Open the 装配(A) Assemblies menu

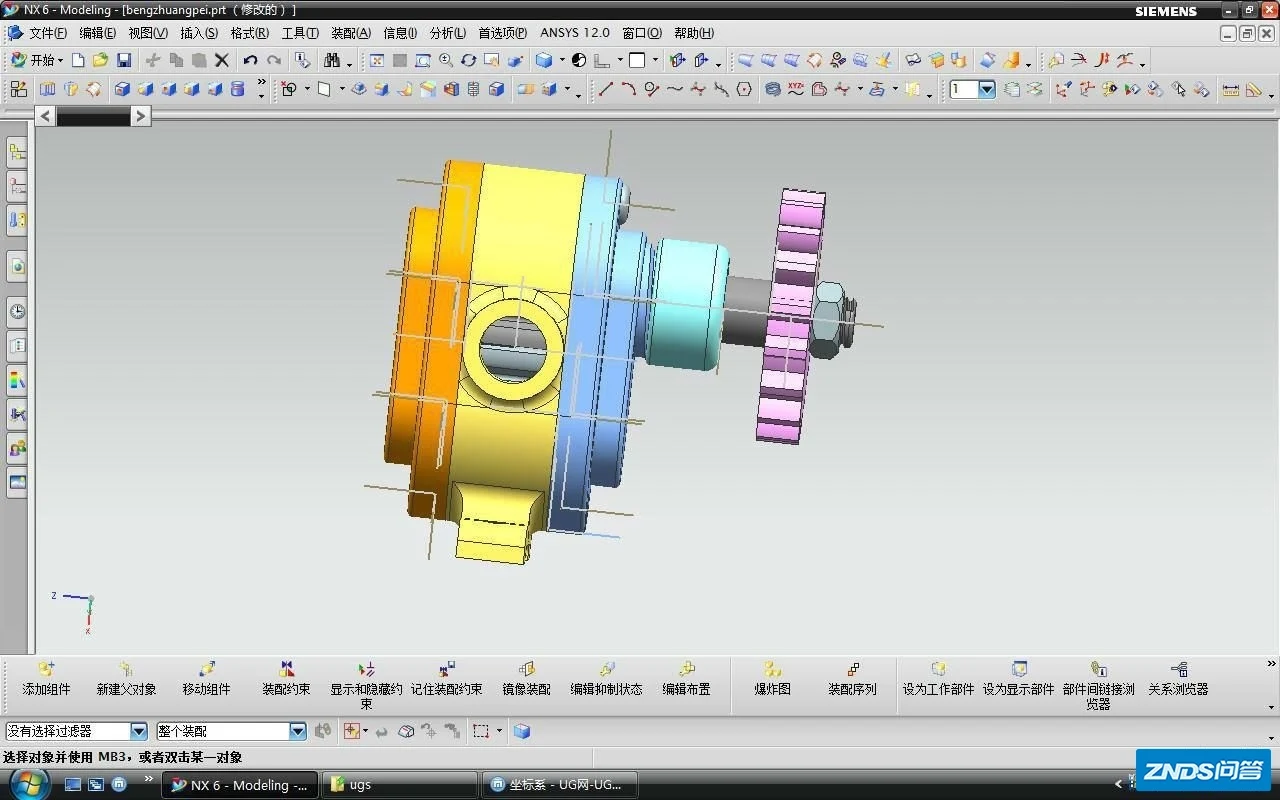click(x=350, y=33)
